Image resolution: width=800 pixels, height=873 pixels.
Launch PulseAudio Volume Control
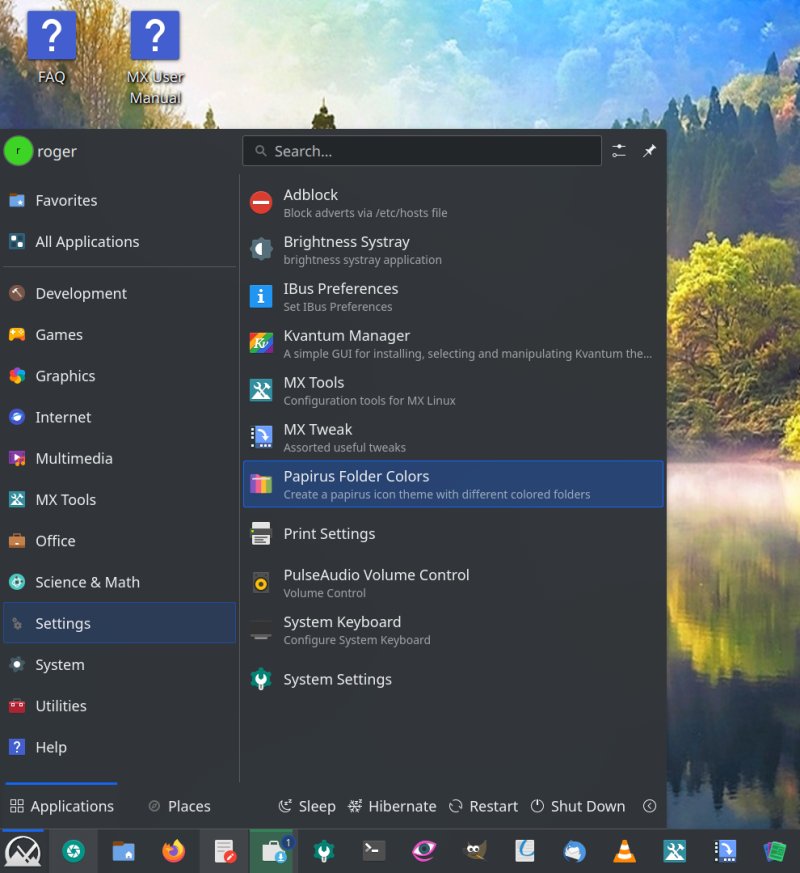click(375, 582)
